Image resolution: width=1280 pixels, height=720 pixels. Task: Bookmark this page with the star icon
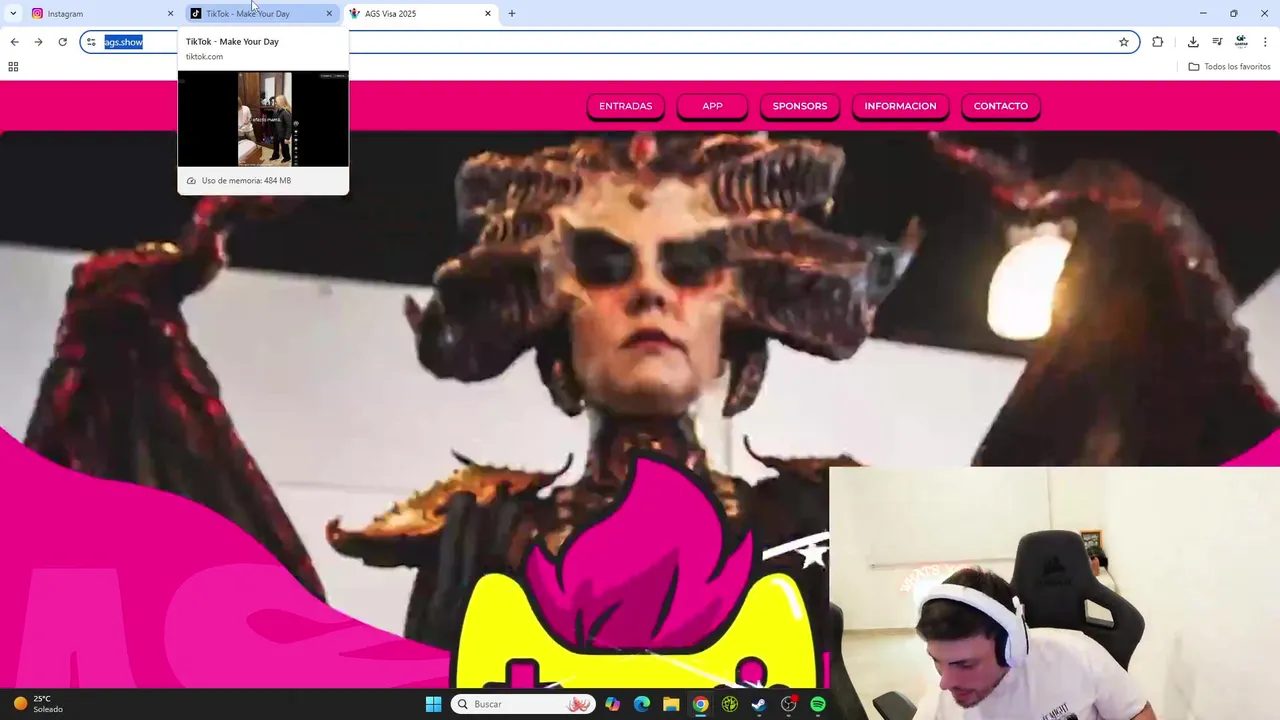click(x=1124, y=42)
